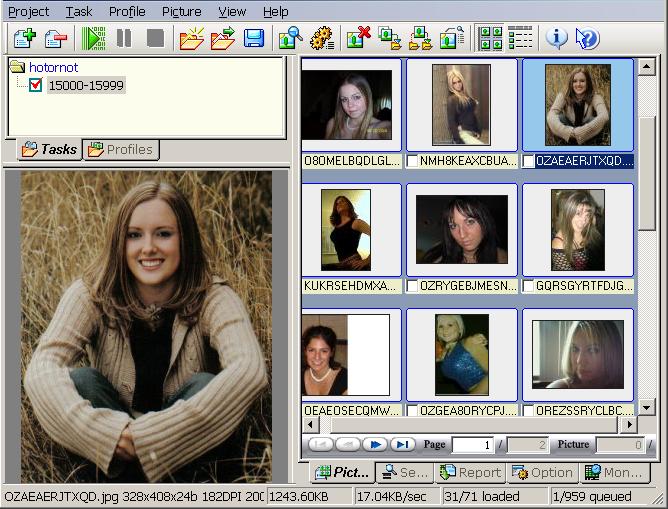
Task: Click the blue info icon
Action: pyautogui.click(x=556, y=39)
